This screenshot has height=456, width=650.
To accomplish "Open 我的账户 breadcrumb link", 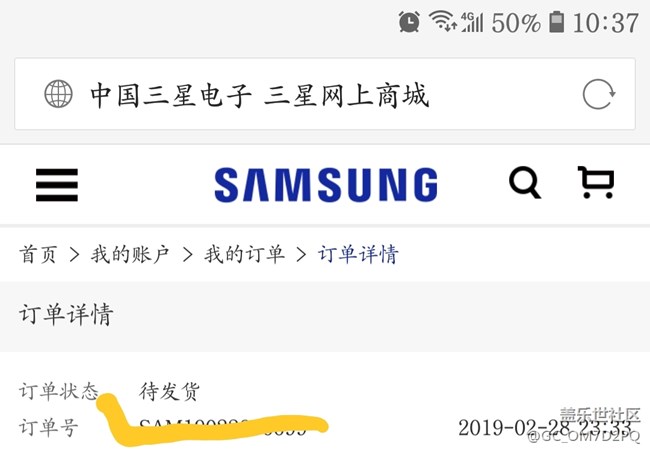I will [x=130, y=254].
